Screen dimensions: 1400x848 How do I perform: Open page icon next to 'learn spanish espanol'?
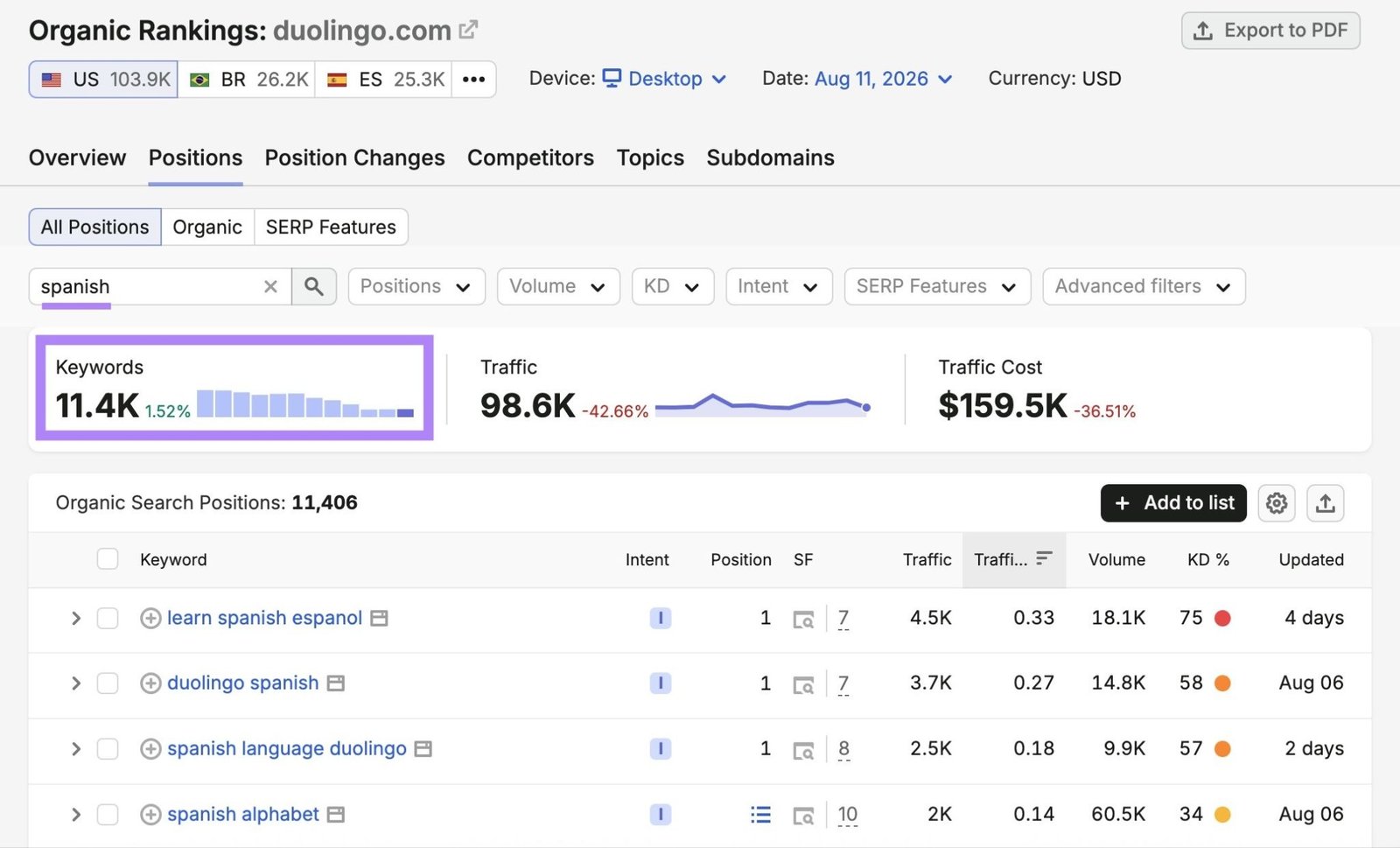tap(379, 618)
